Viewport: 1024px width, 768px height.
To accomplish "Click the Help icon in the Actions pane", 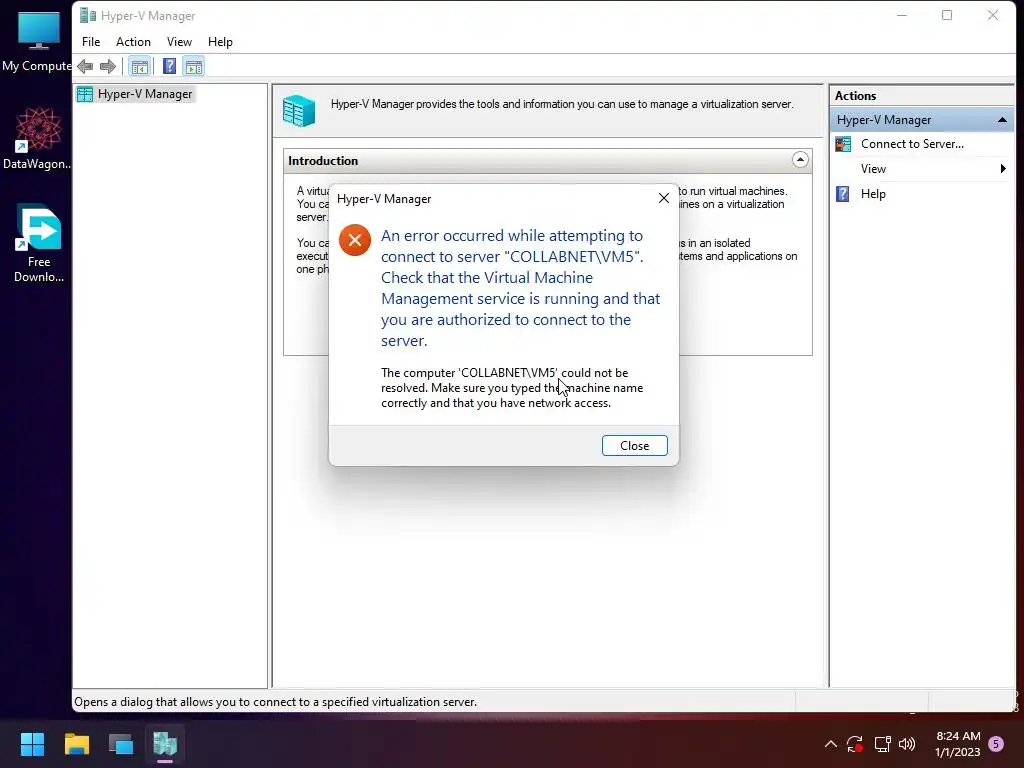I will click(843, 194).
